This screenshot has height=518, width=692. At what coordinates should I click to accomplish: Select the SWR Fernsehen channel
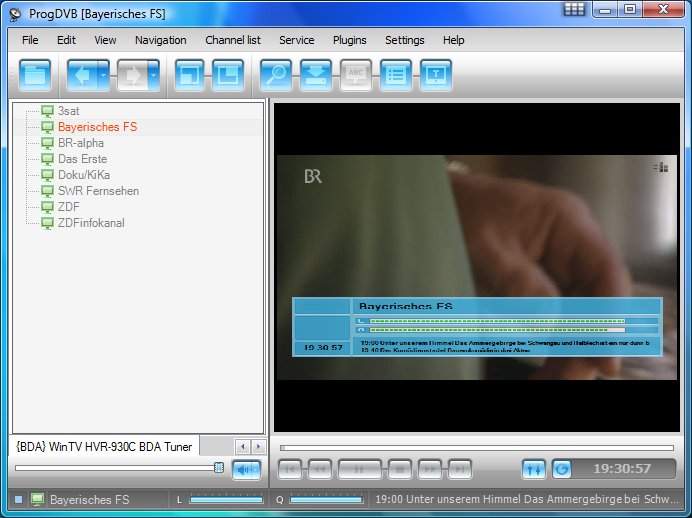[98, 191]
